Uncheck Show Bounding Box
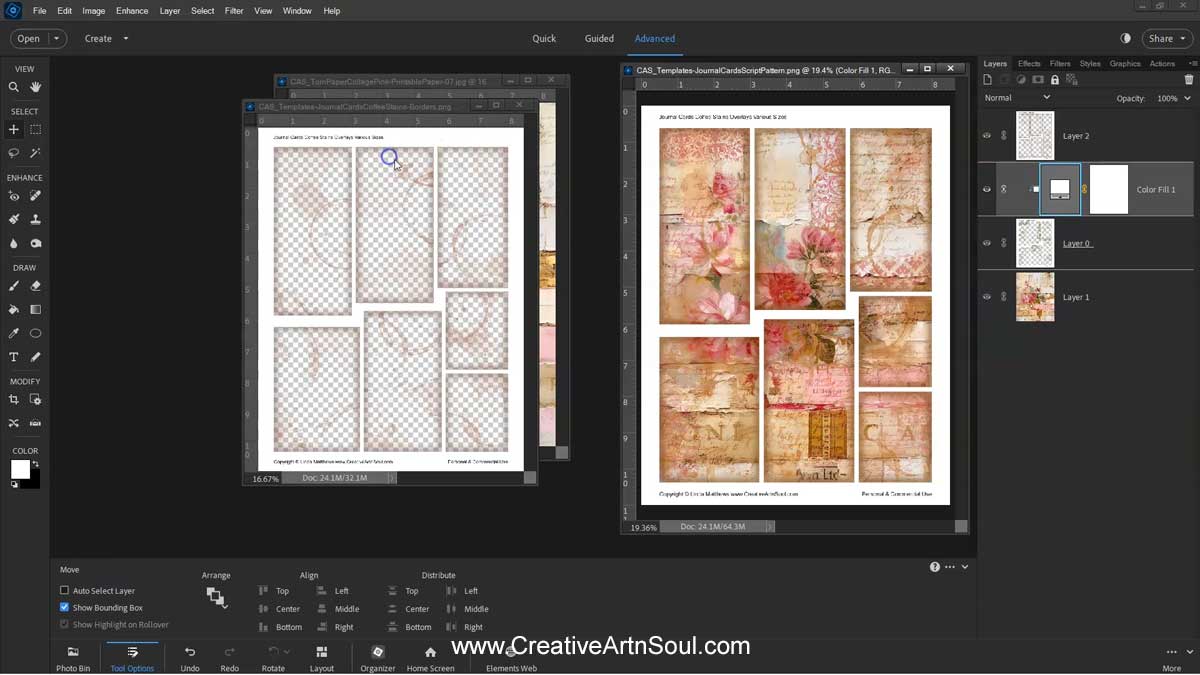1200x675 pixels. tap(62, 607)
